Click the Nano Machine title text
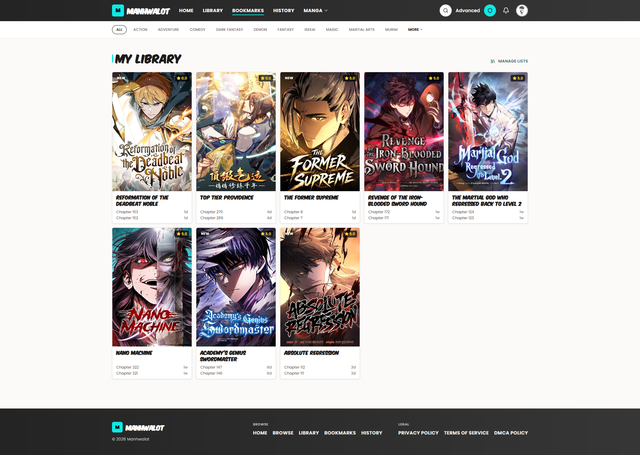The image size is (640, 455). coord(134,353)
